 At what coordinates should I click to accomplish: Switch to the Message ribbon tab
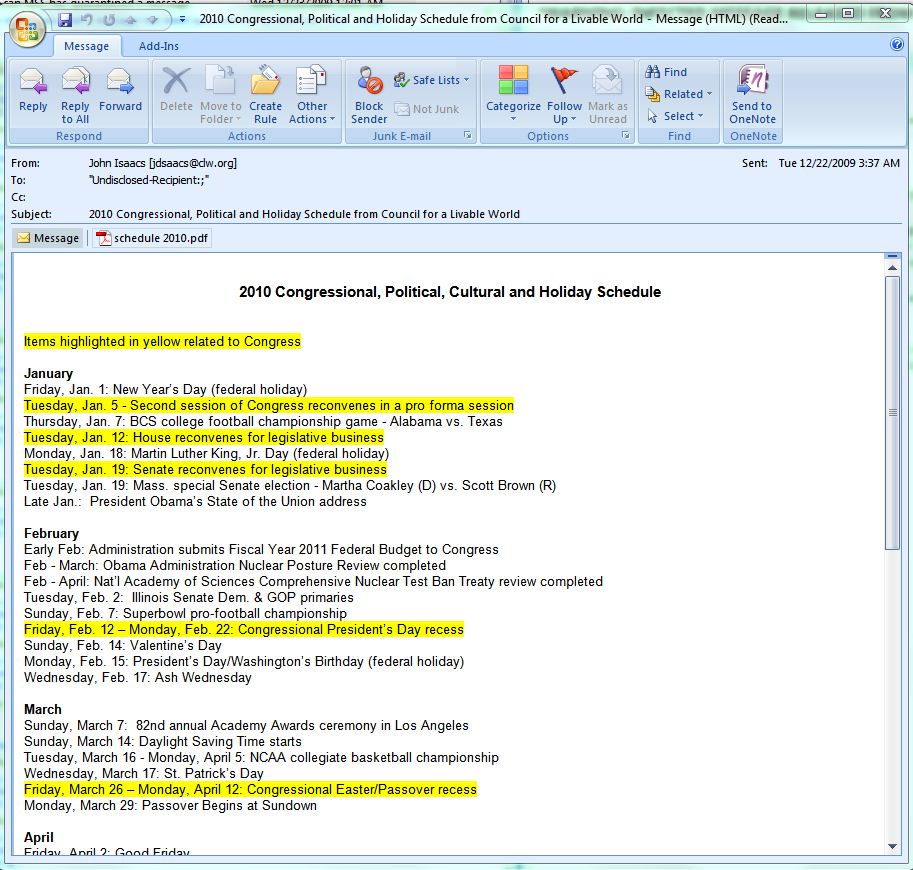click(87, 46)
